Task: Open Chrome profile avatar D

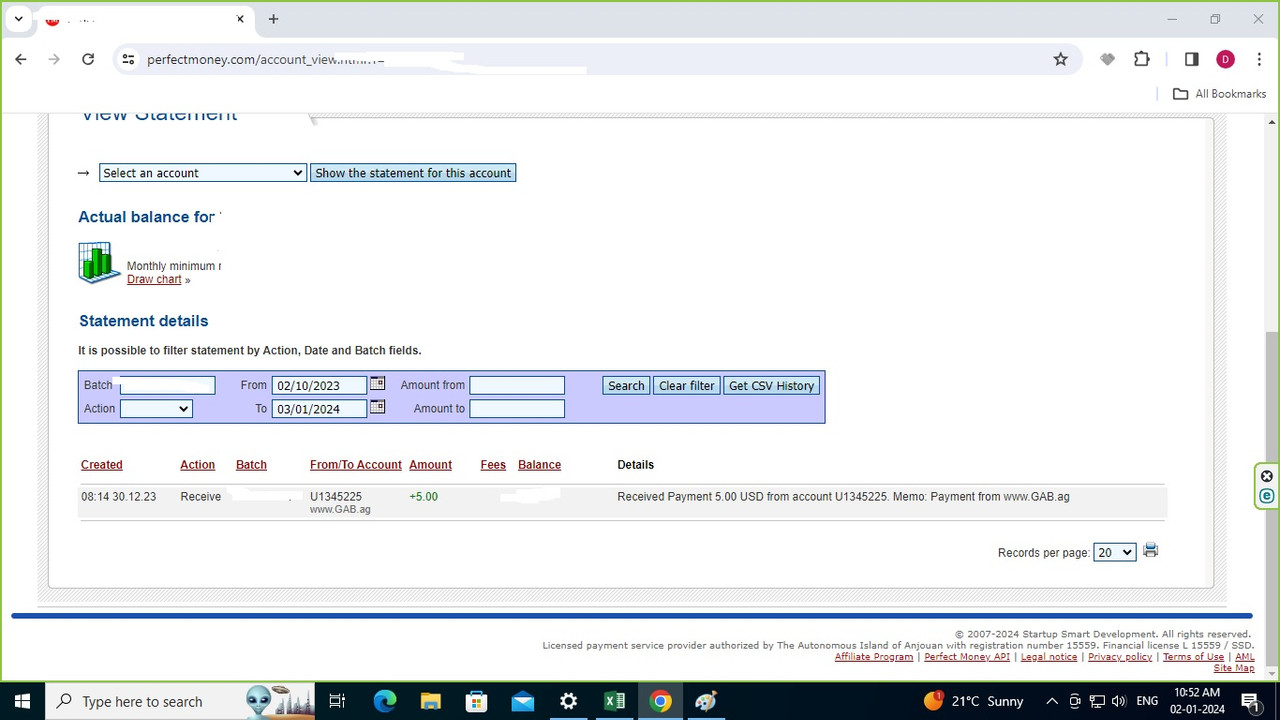Action: pyautogui.click(x=1225, y=60)
